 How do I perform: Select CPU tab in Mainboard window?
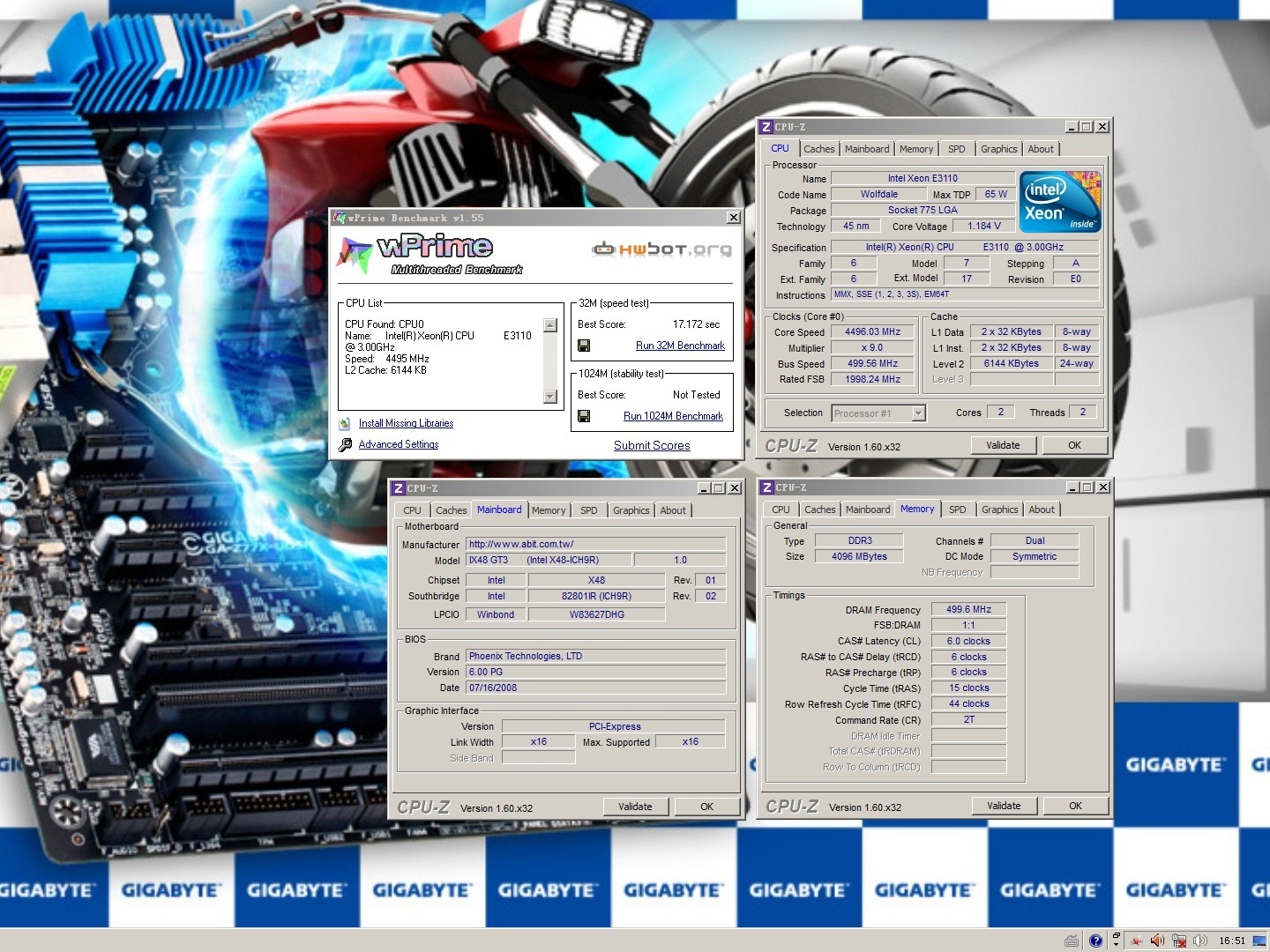(x=412, y=510)
